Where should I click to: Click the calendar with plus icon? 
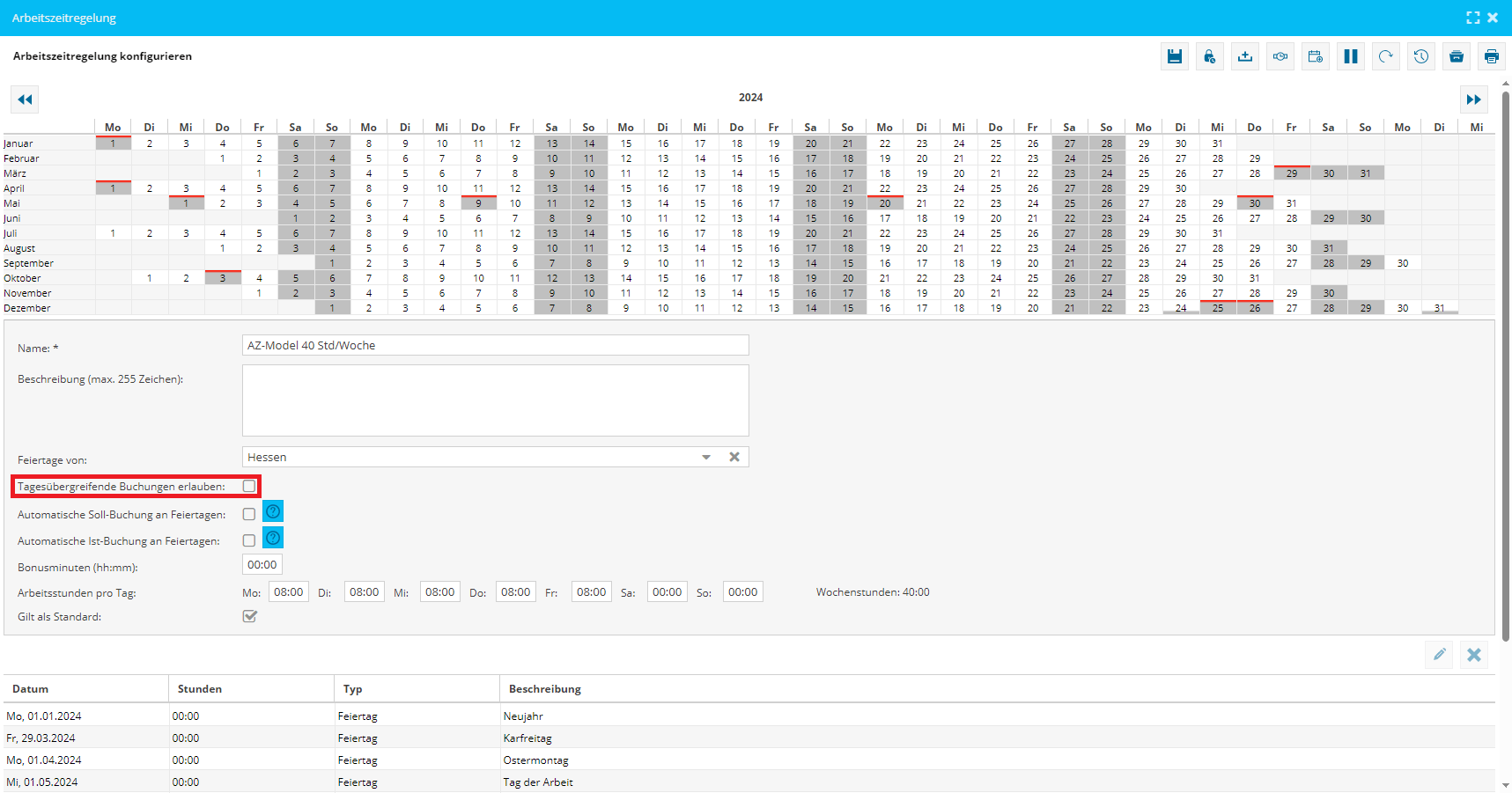pos(1315,56)
